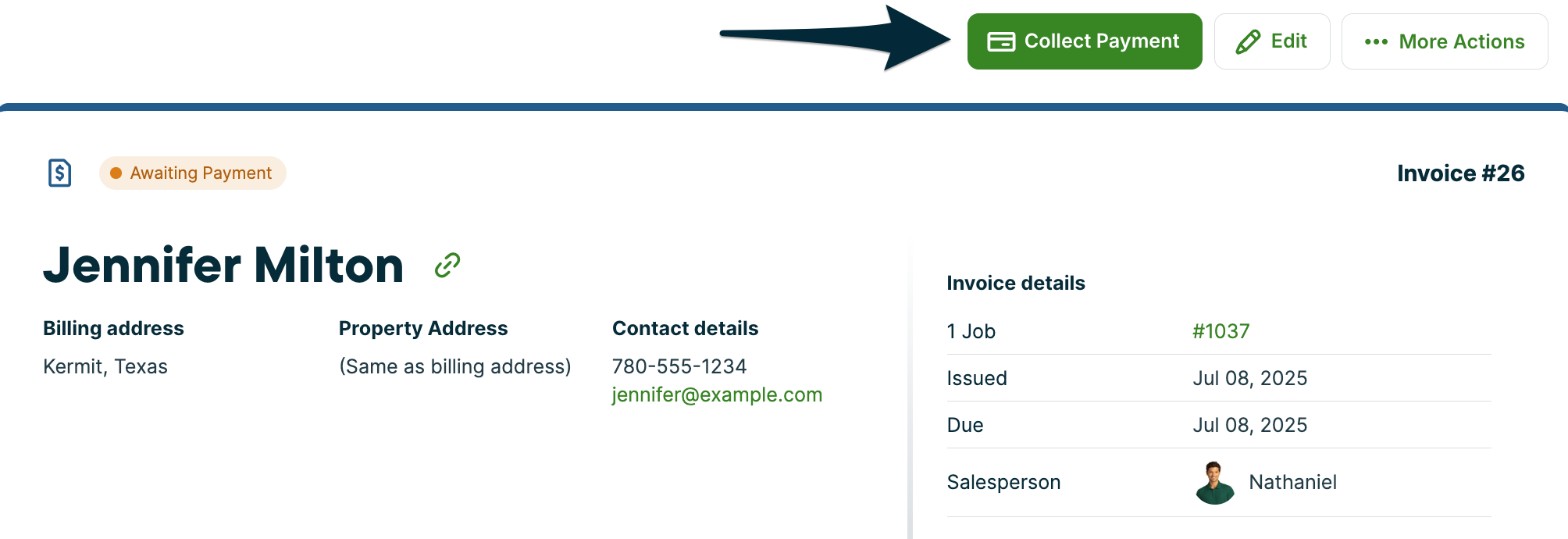Click the chain link icon beside Jennifer Milton
The width and height of the screenshot is (1568, 539).
coord(447,266)
